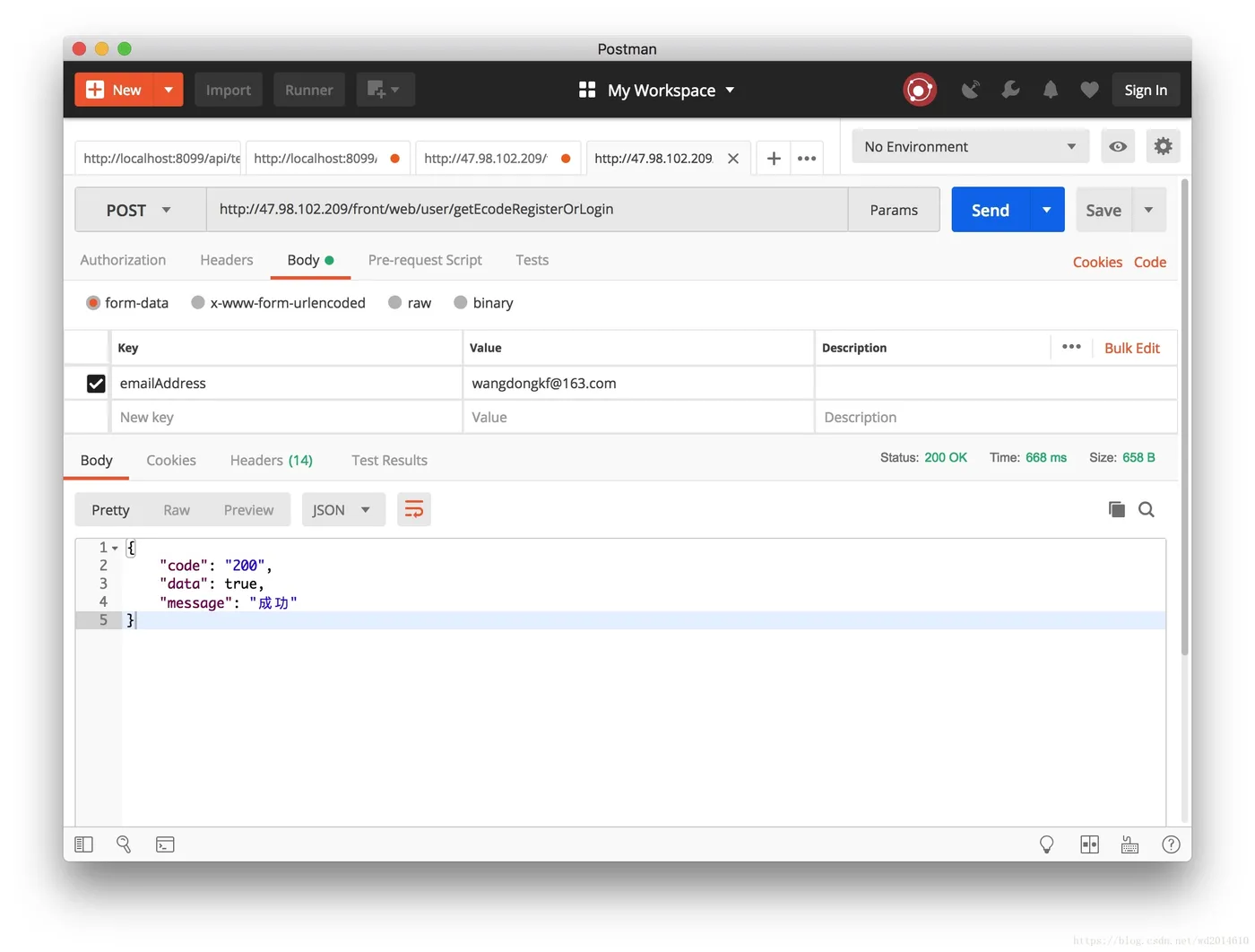Switch to Pre-request Script tab
1255x952 pixels.
(x=425, y=260)
